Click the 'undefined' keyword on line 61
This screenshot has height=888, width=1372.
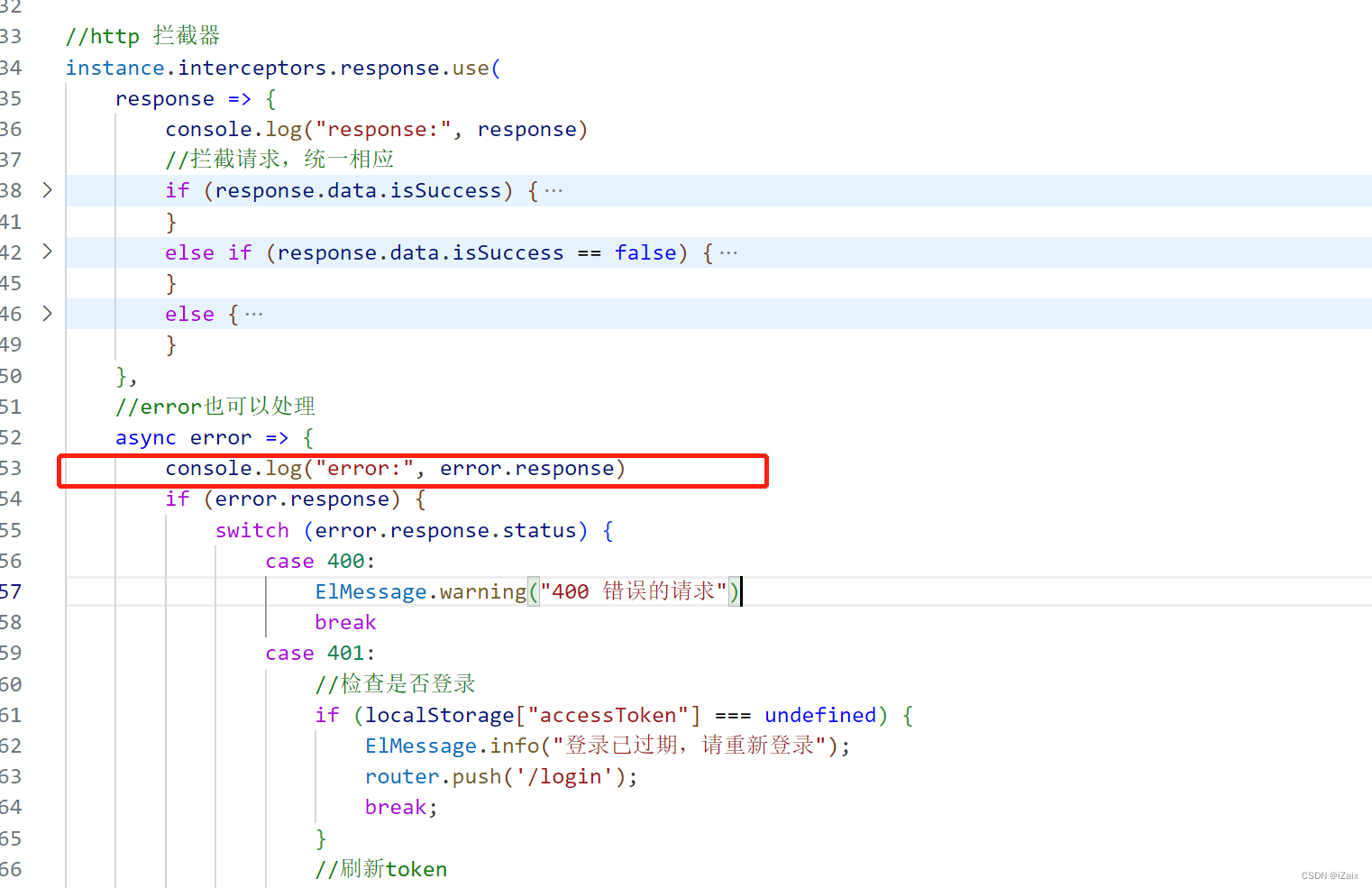[820, 715]
